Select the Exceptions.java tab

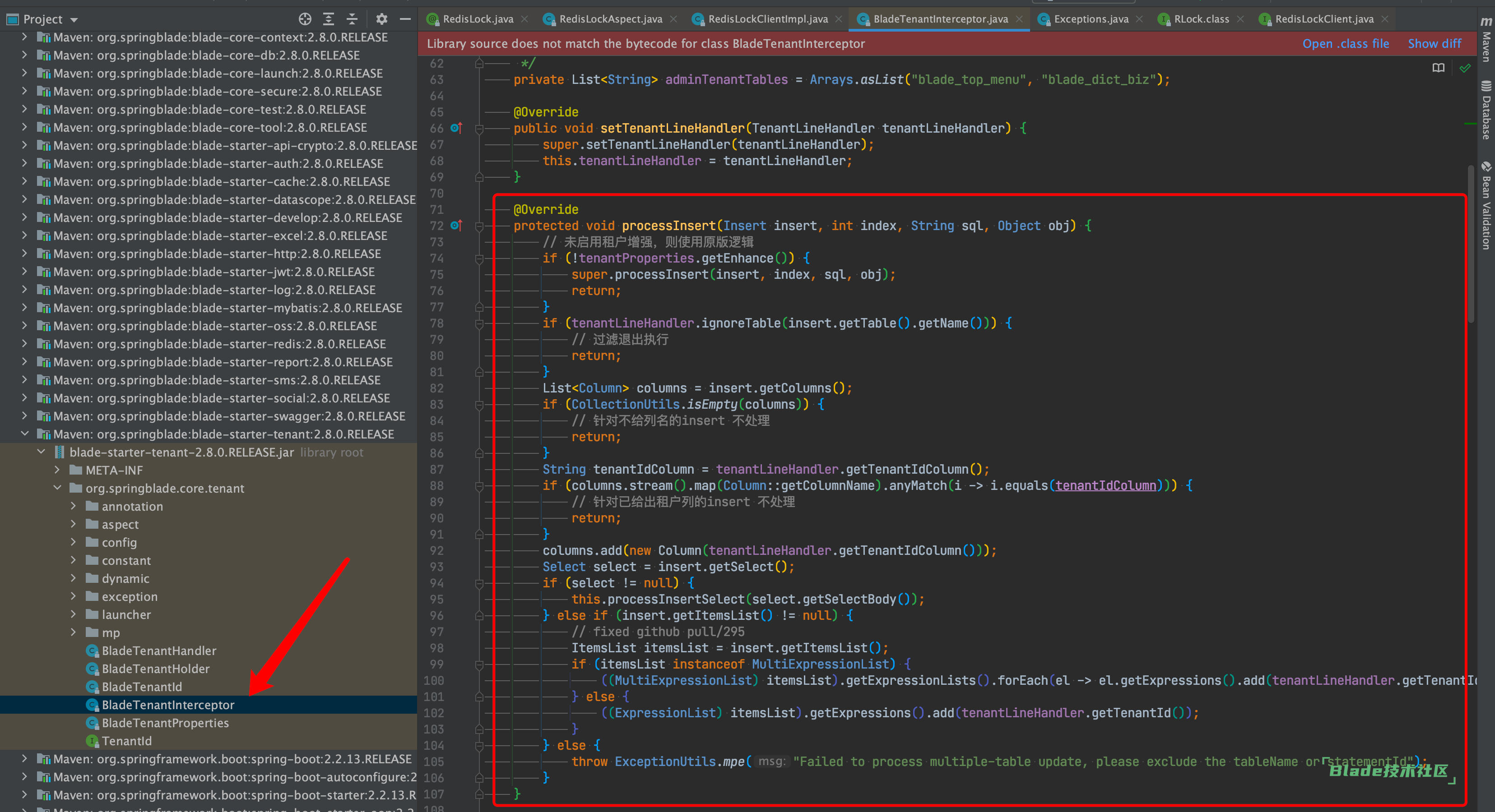1091,19
